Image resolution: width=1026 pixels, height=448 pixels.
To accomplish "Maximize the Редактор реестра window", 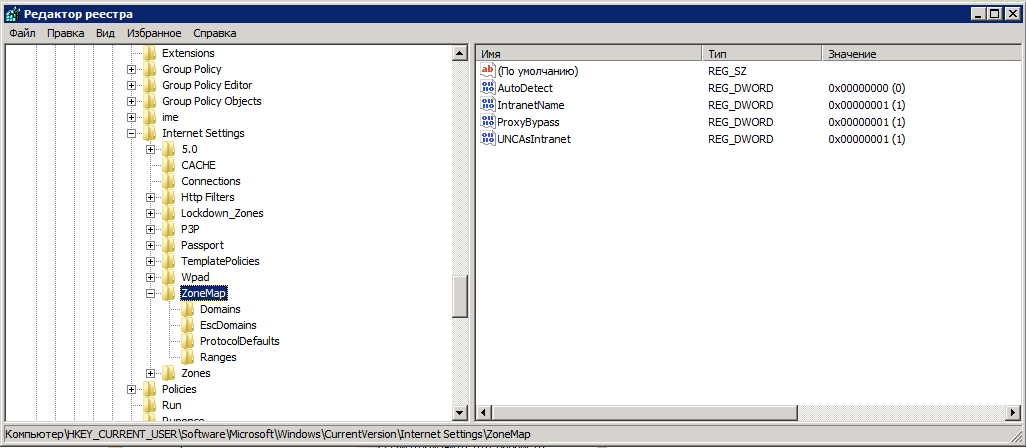I will (995, 12).
